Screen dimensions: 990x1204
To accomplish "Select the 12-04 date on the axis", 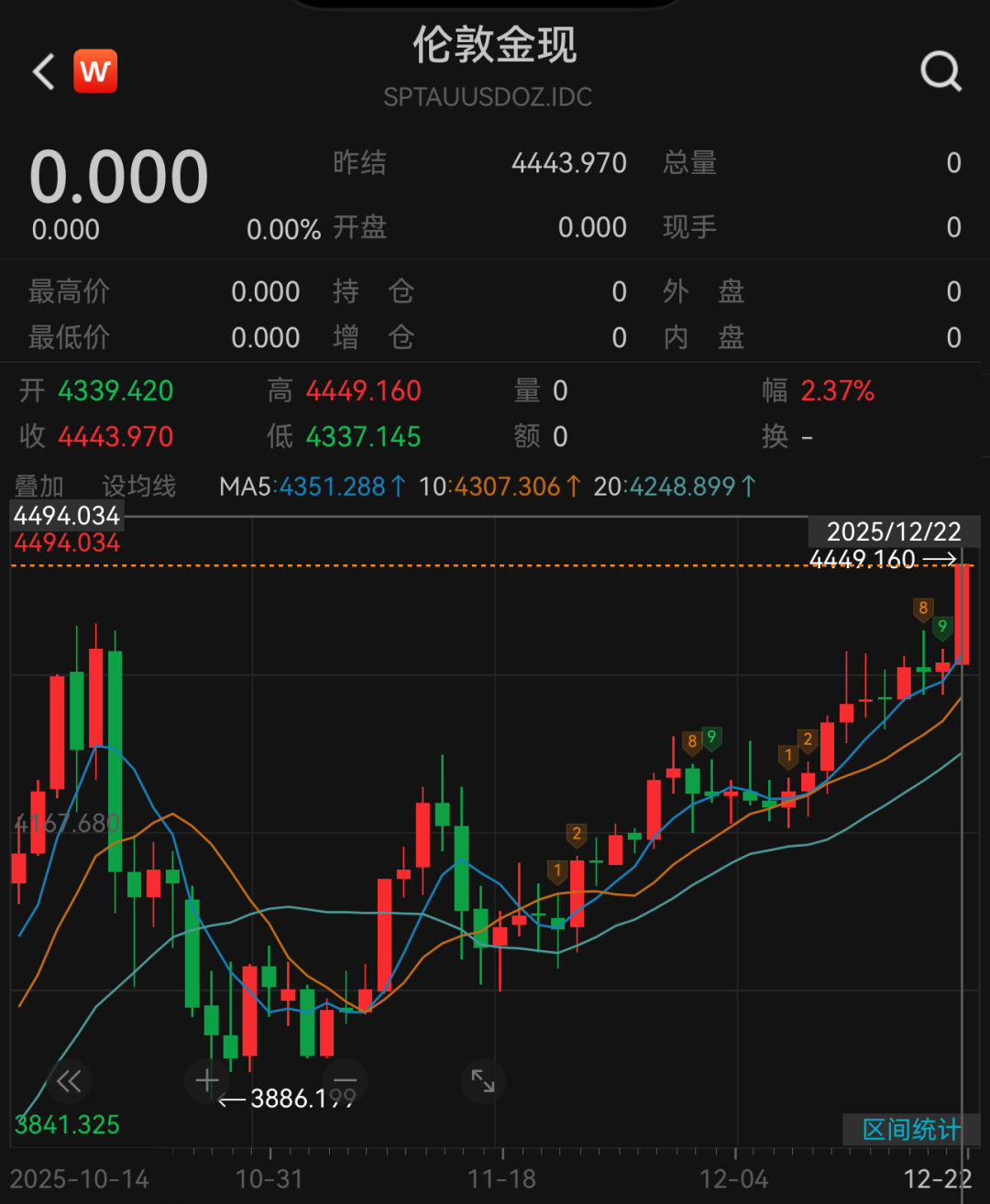I will click(734, 1178).
